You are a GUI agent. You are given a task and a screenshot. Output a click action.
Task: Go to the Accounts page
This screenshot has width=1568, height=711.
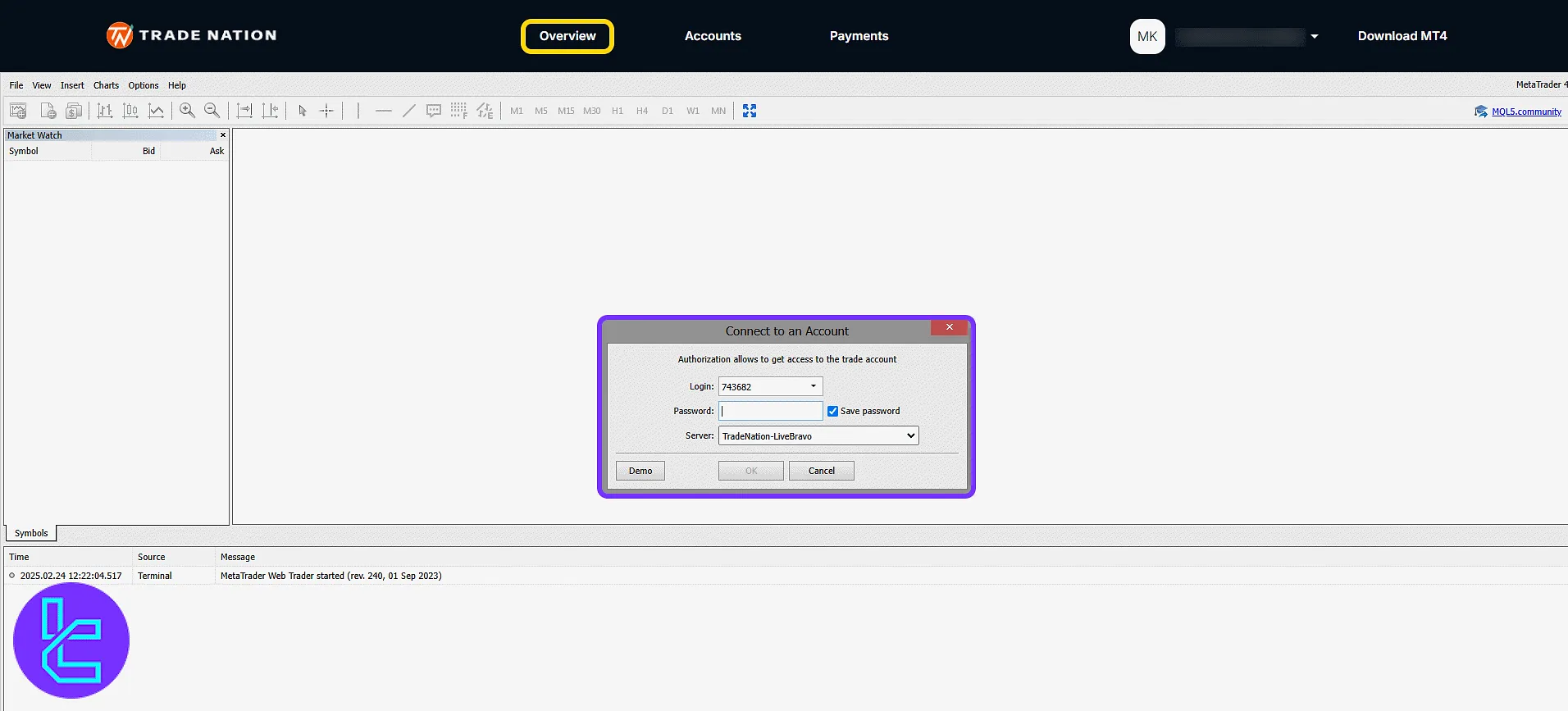pos(713,36)
